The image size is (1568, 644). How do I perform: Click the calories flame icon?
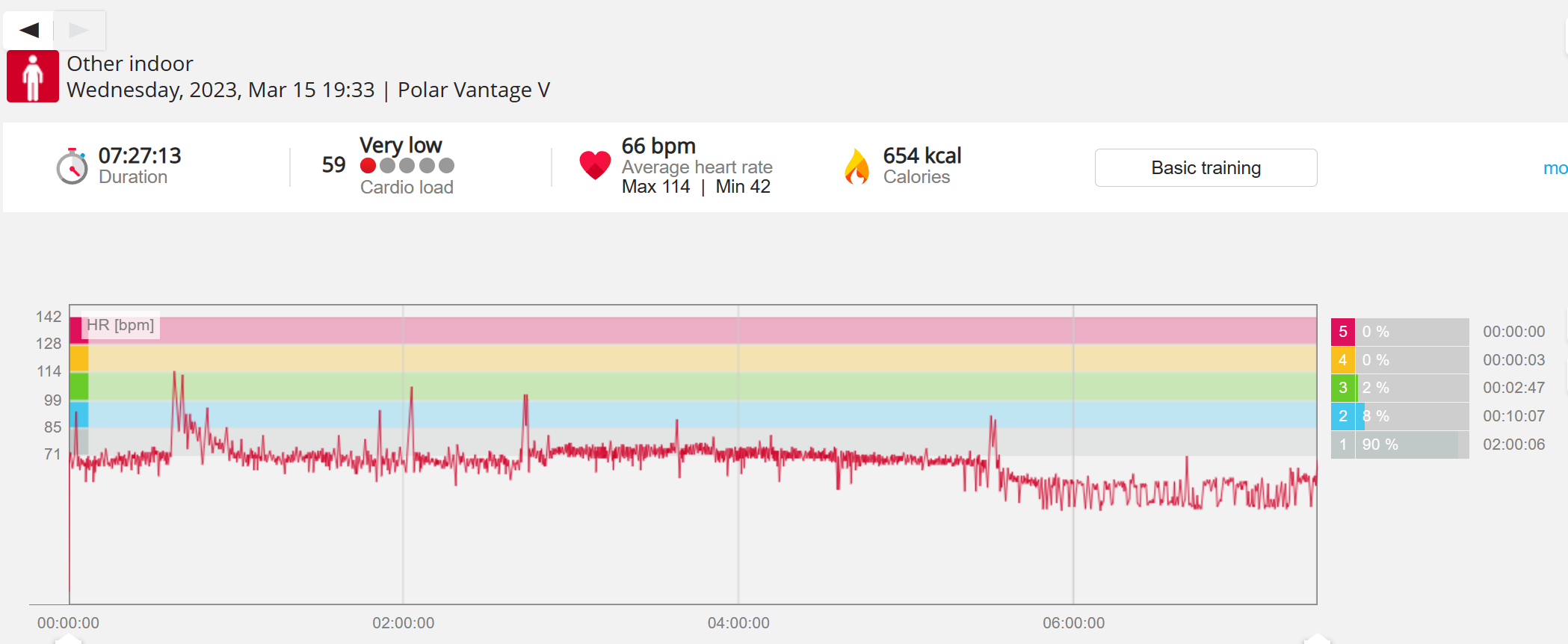(857, 166)
